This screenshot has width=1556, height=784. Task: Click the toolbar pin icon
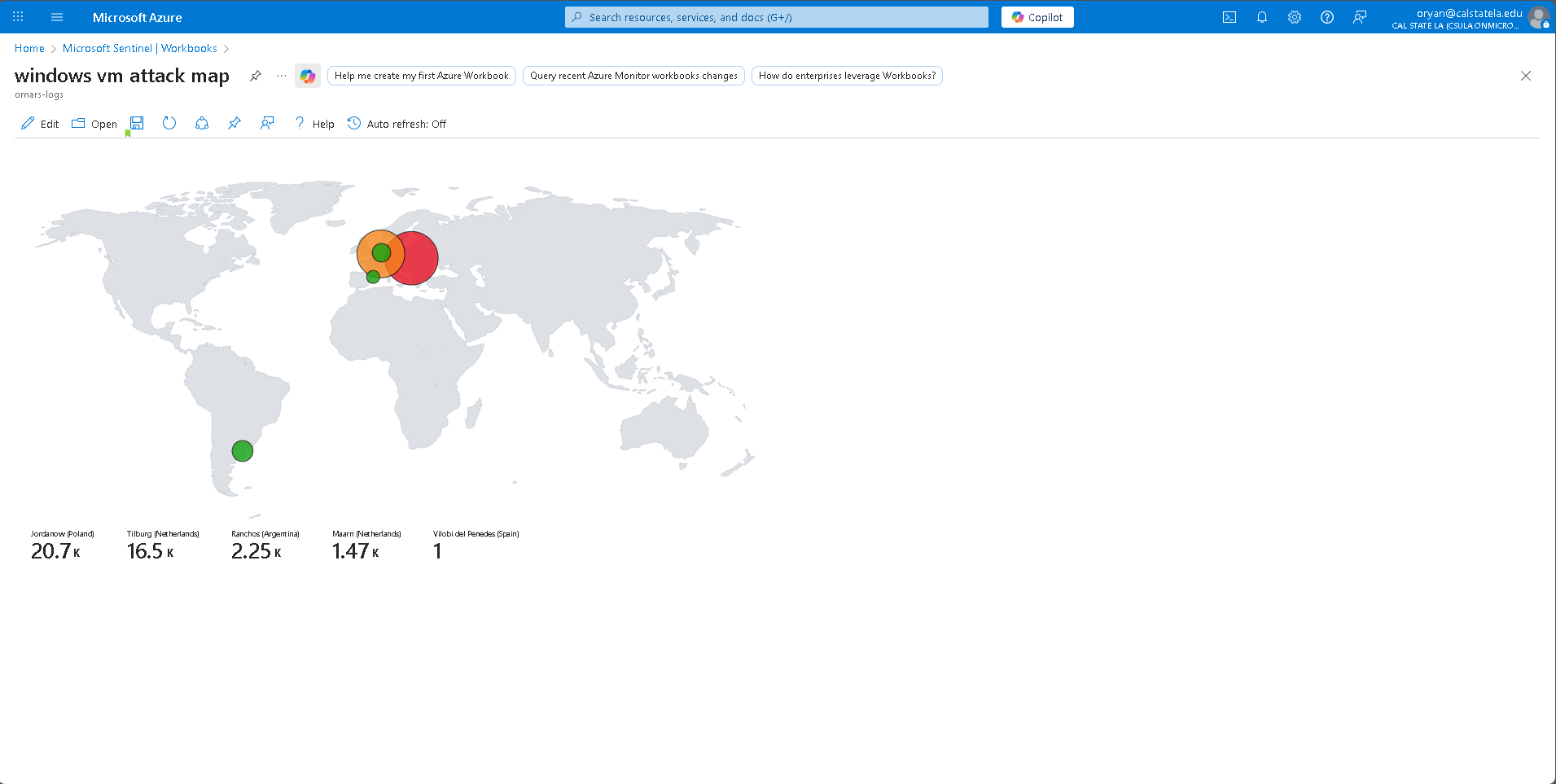(234, 123)
